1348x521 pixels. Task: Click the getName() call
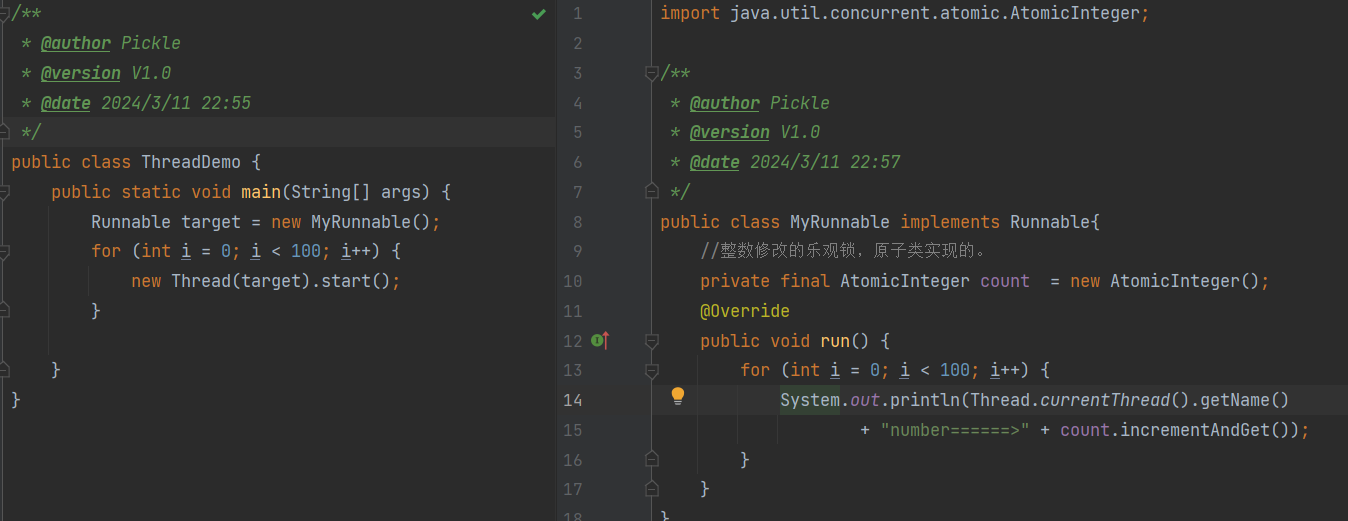[x=1245, y=400]
